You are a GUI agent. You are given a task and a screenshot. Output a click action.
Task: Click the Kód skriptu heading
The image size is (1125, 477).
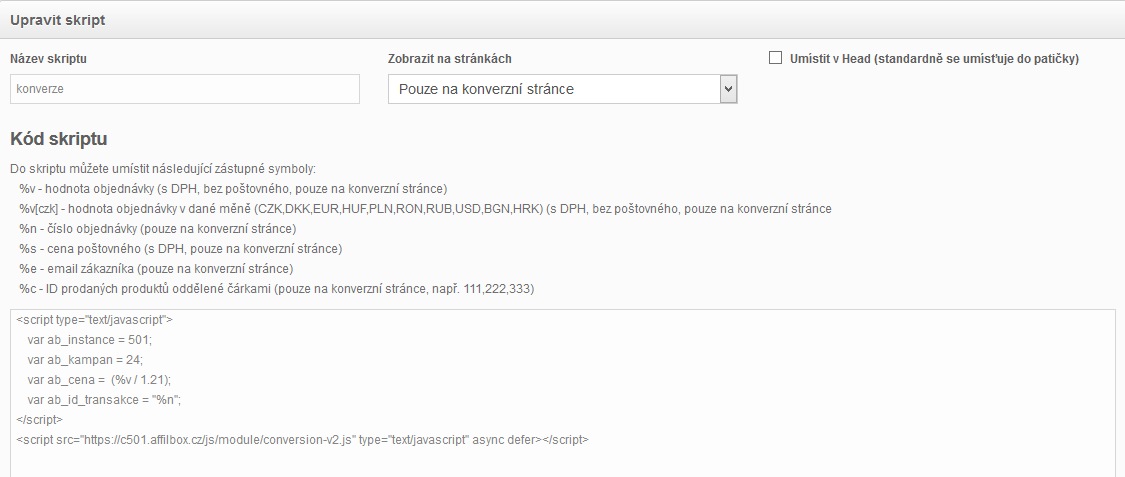pyautogui.click(x=59, y=139)
